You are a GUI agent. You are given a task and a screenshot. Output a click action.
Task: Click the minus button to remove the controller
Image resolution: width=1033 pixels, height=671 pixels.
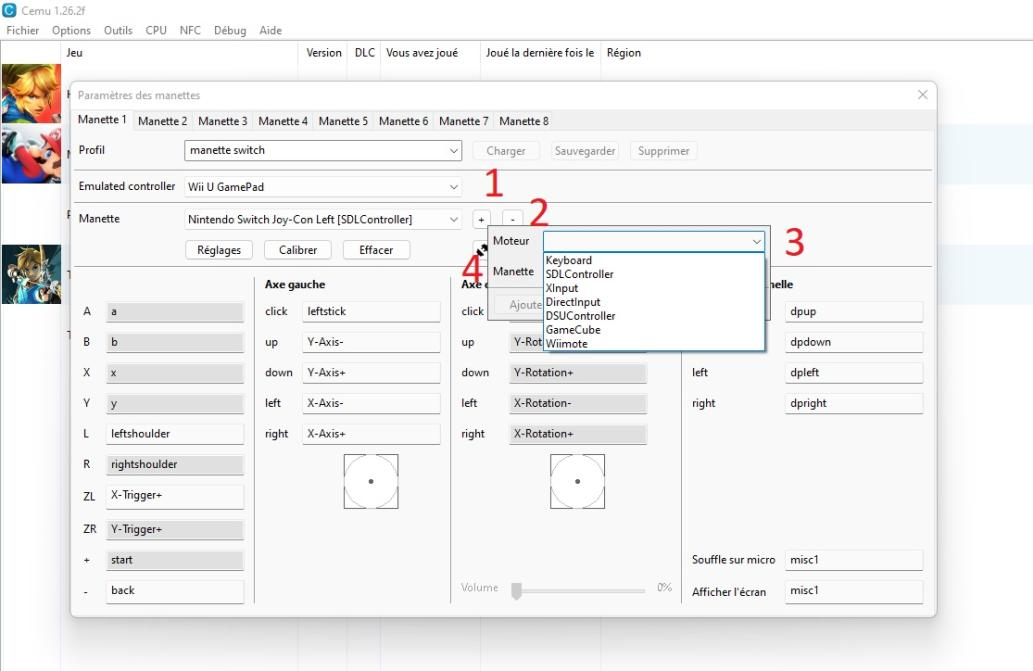[511, 219]
